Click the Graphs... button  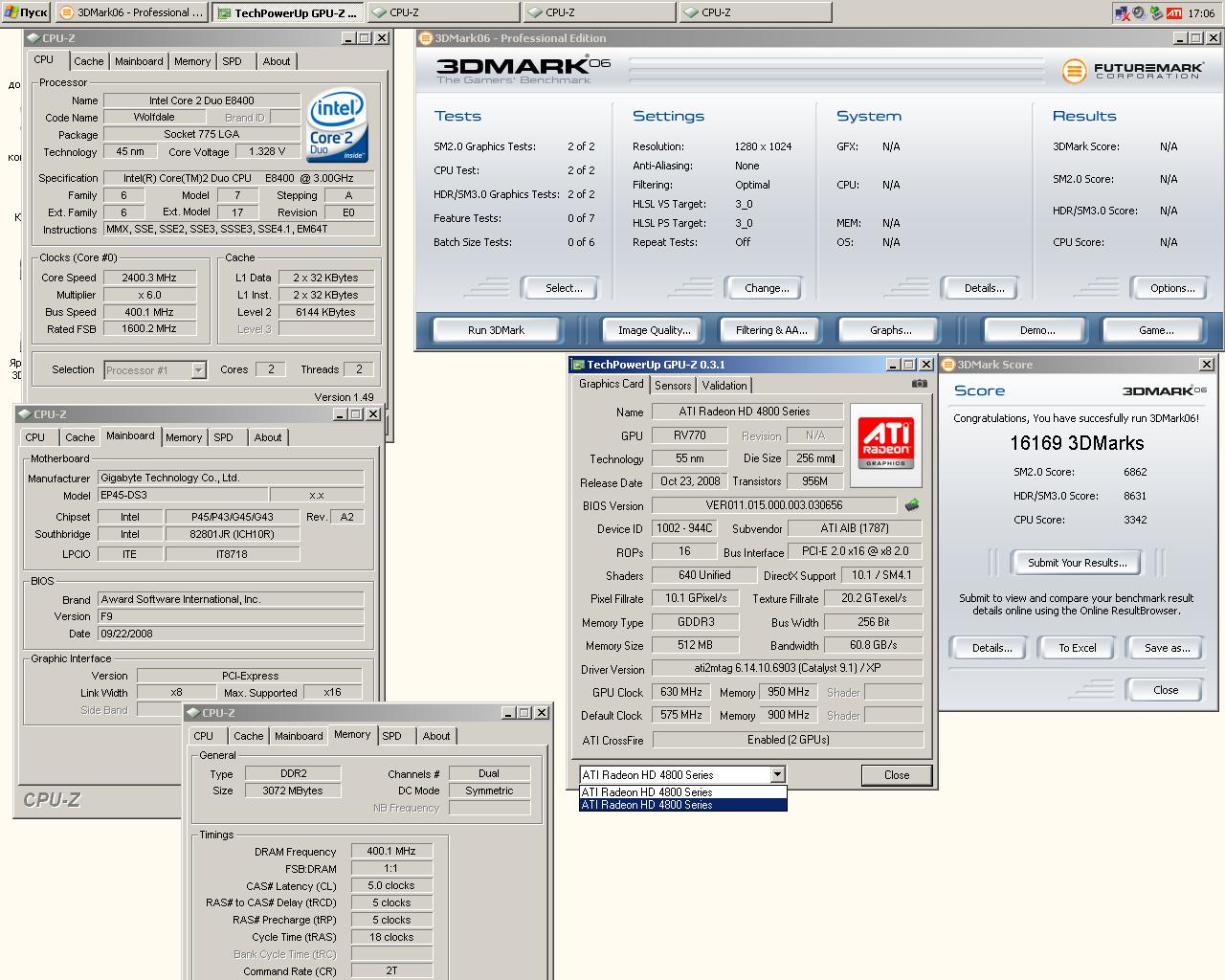pyautogui.click(x=890, y=330)
